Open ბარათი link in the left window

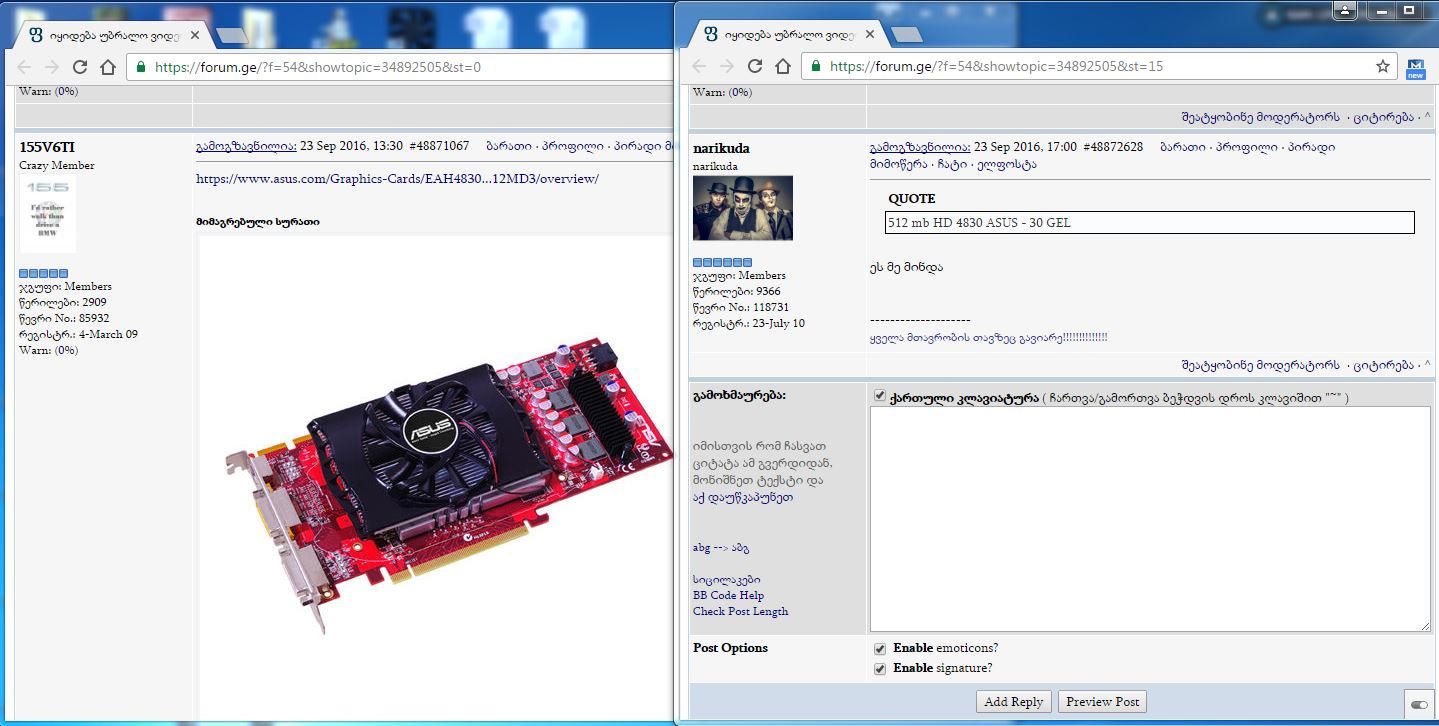(x=508, y=146)
